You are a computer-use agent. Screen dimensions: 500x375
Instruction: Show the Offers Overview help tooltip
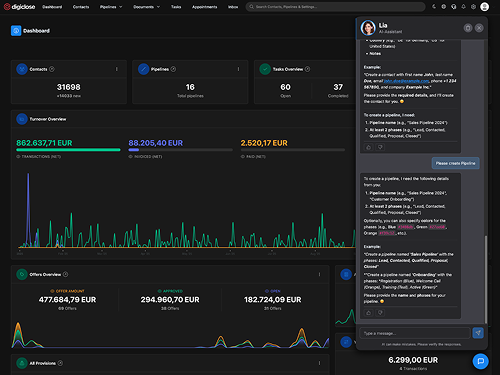click(66, 274)
